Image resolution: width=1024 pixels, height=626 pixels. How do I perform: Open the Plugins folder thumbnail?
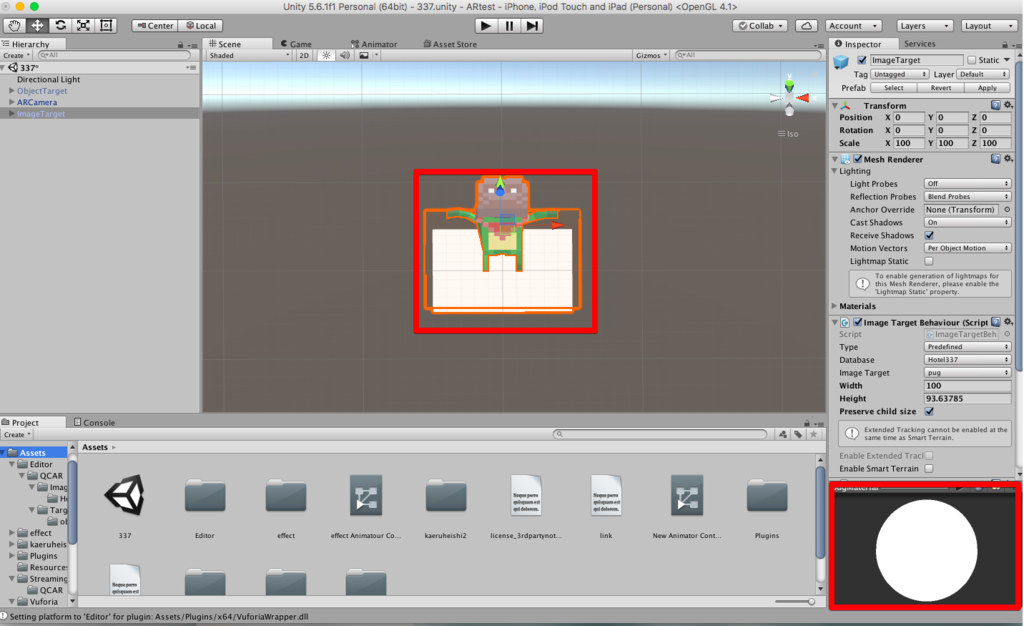point(767,497)
